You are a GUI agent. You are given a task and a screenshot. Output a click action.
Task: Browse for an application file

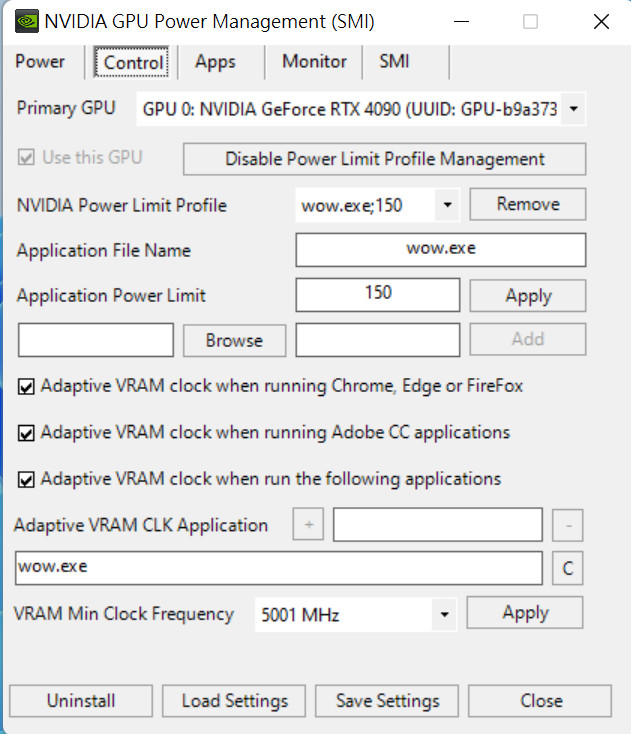point(235,340)
